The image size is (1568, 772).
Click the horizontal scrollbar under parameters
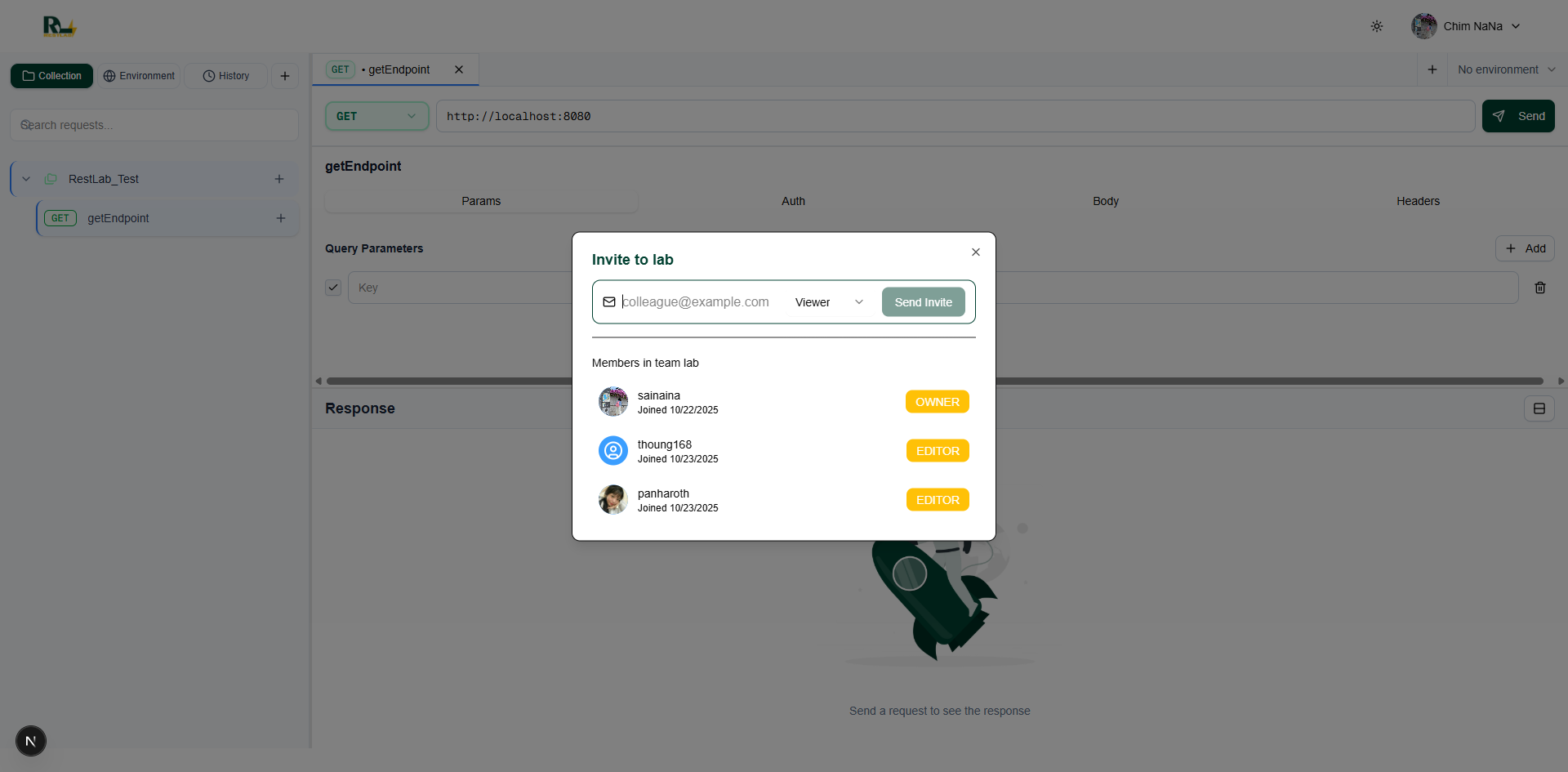tap(934, 381)
